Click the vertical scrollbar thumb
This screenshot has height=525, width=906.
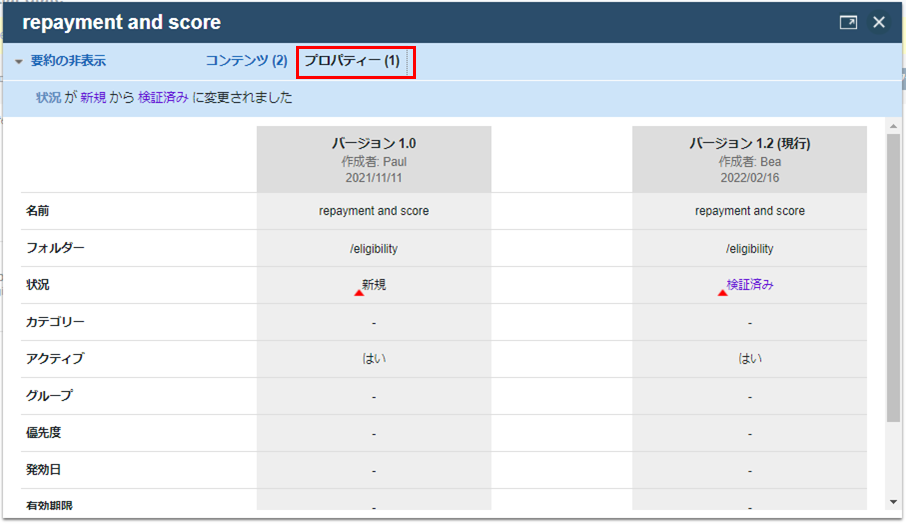point(894,277)
